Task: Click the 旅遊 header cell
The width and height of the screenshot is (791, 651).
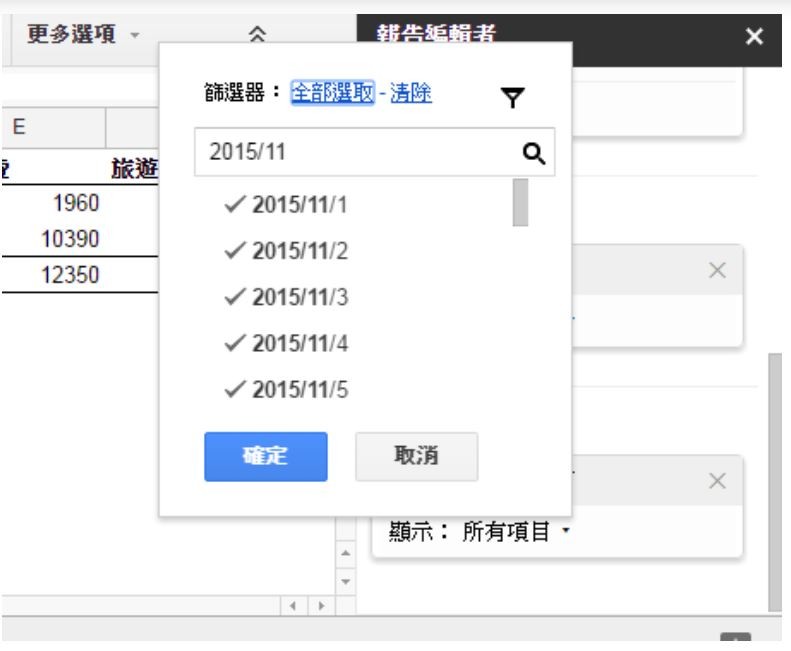Action: (133, 168)
